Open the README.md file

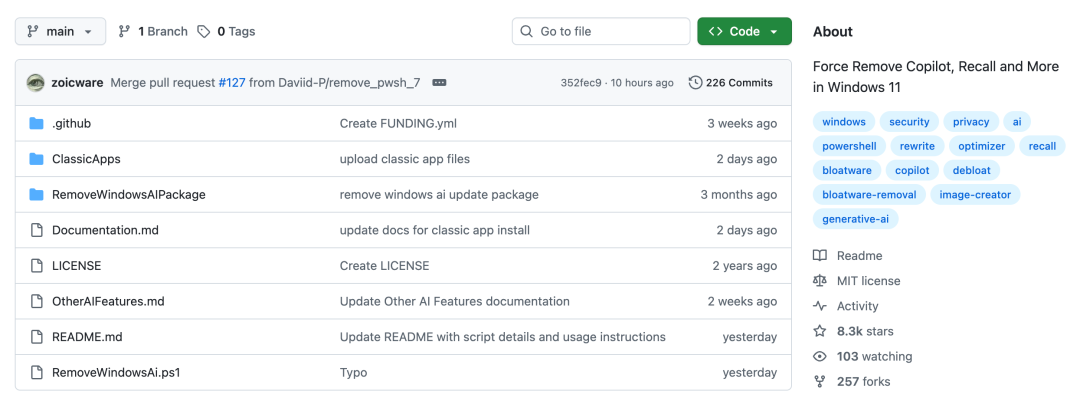(87, 337)
